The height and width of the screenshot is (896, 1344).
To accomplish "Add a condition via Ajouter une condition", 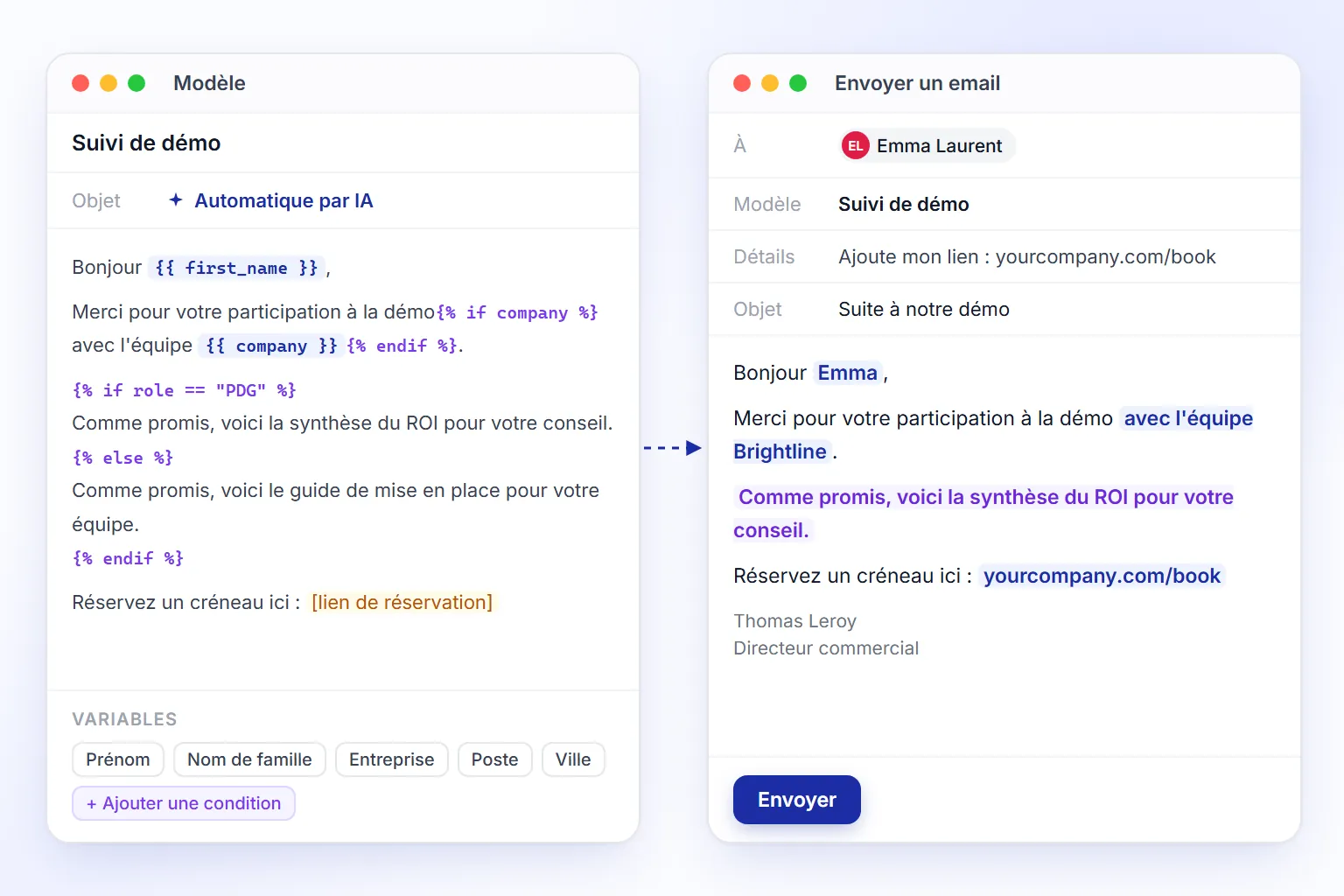I will coord(184,803).
